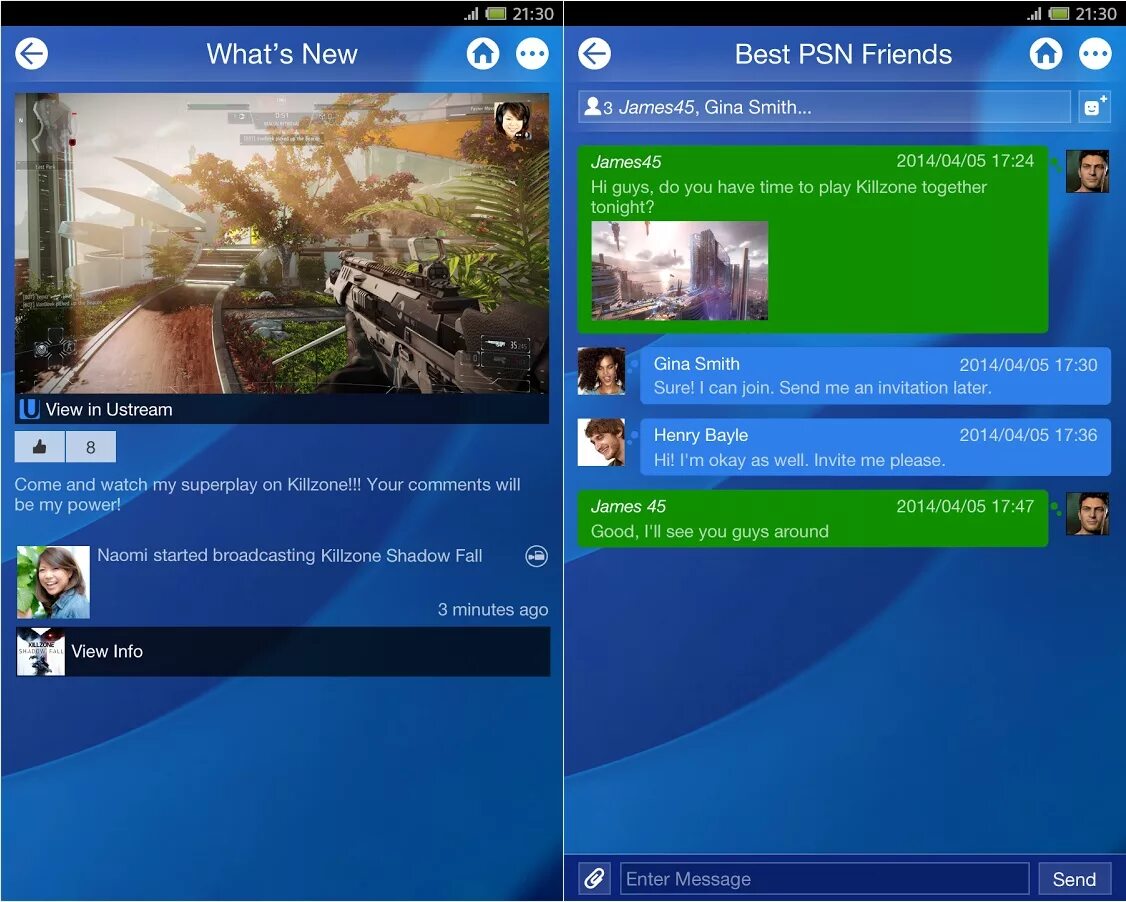Open city image attached by James45

pyautogui.click(x=679, y=270)
